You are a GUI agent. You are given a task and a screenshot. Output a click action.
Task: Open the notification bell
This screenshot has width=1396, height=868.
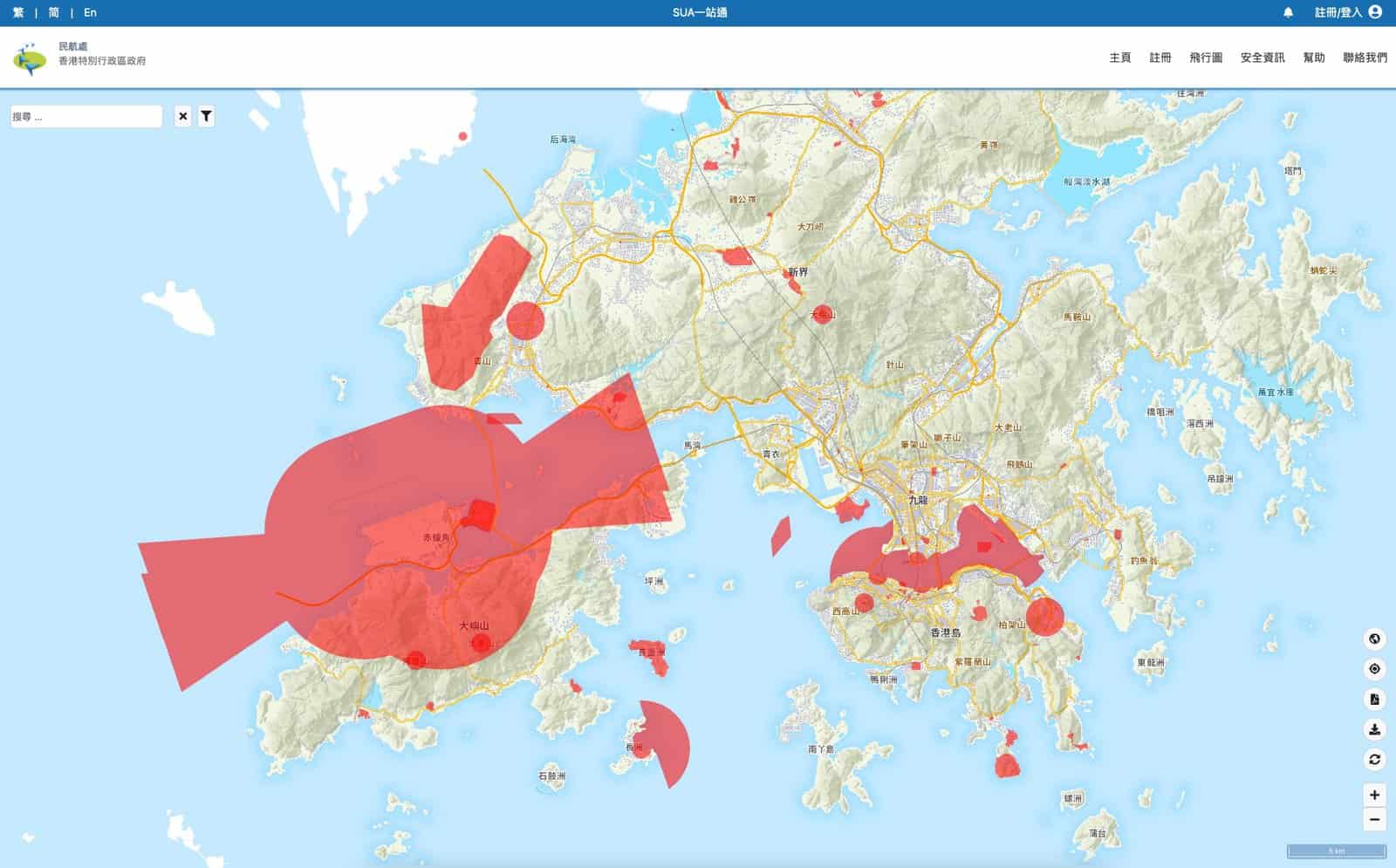(1288, 12)
